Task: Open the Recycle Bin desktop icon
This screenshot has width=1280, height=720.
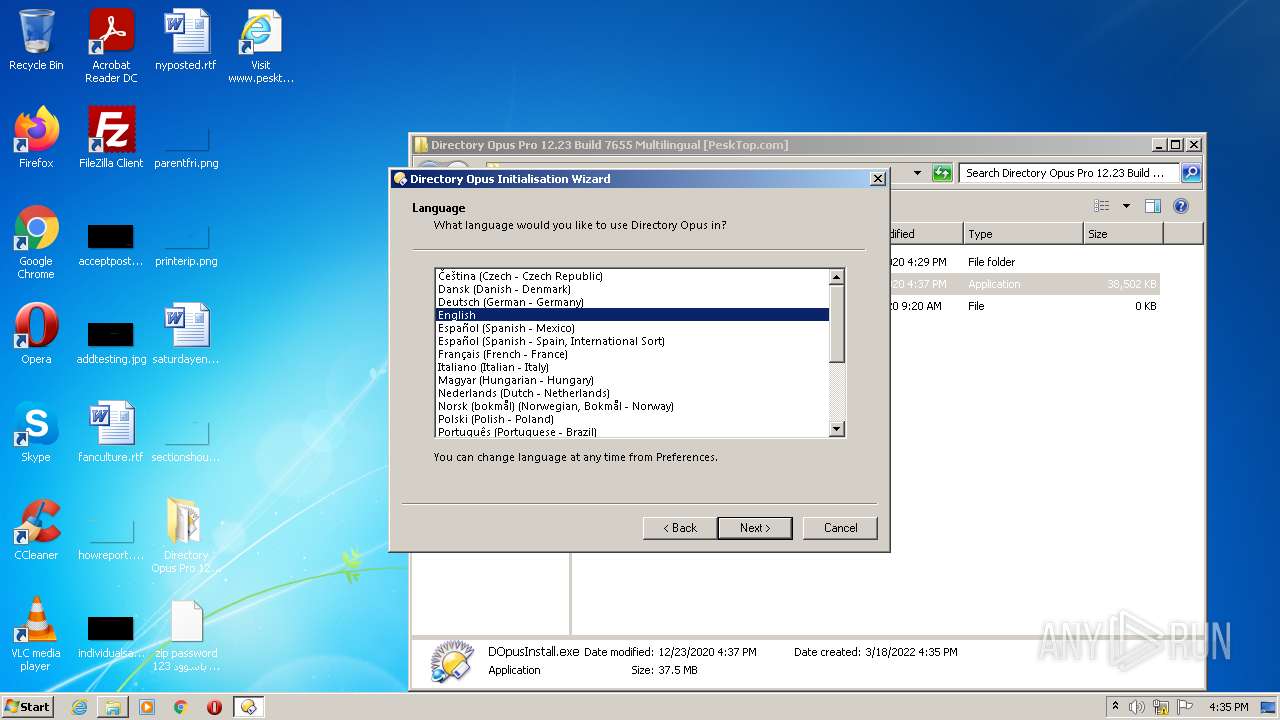Action: pyautogui.click(x=36, y=40)
